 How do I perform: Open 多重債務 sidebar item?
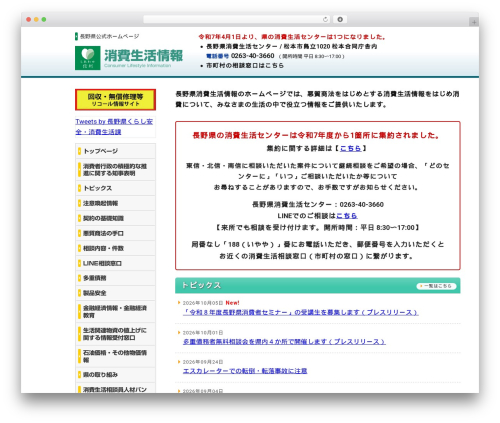tap(115, 278)
